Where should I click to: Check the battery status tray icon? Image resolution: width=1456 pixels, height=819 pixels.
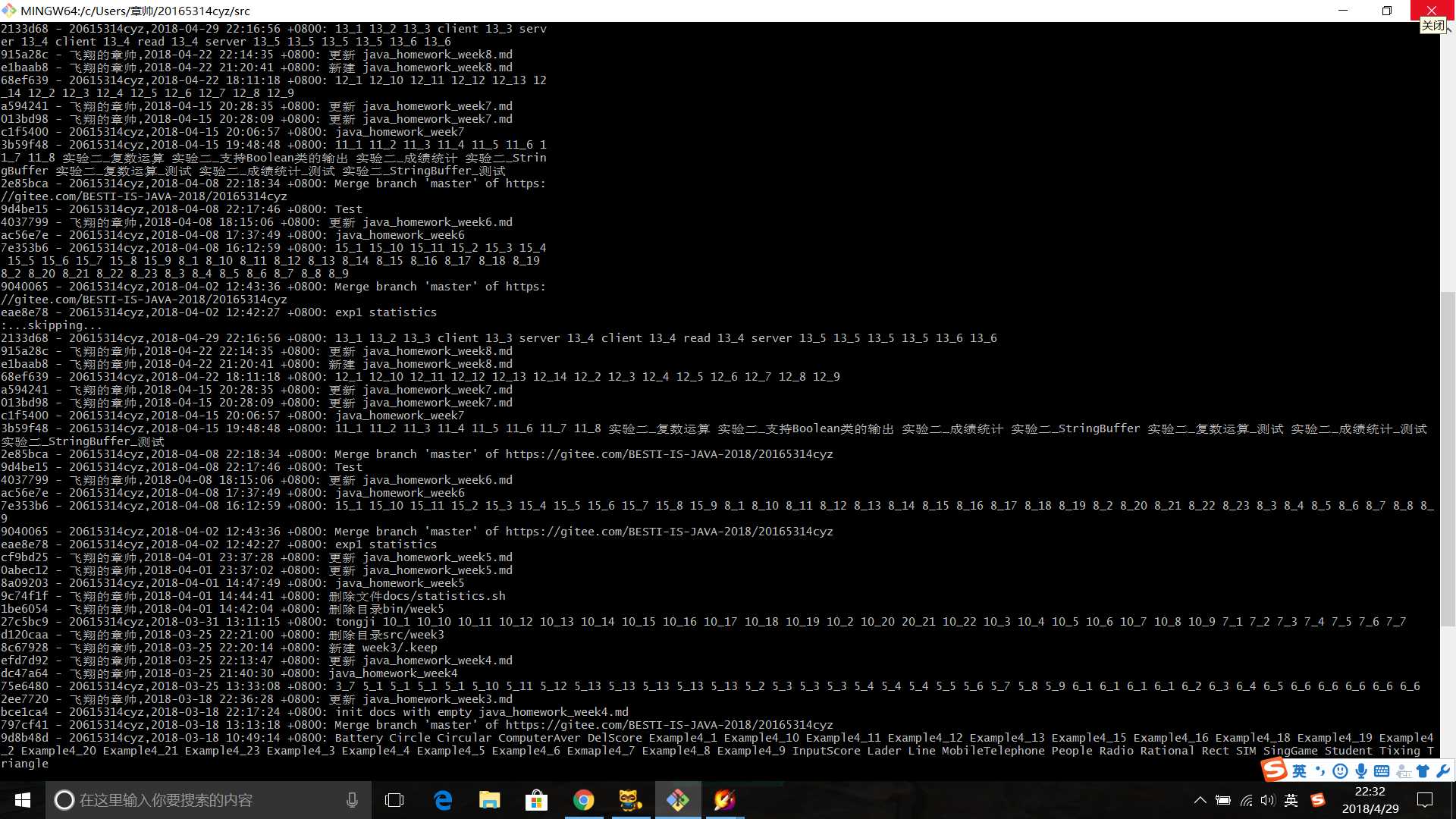click(1222, 800)
